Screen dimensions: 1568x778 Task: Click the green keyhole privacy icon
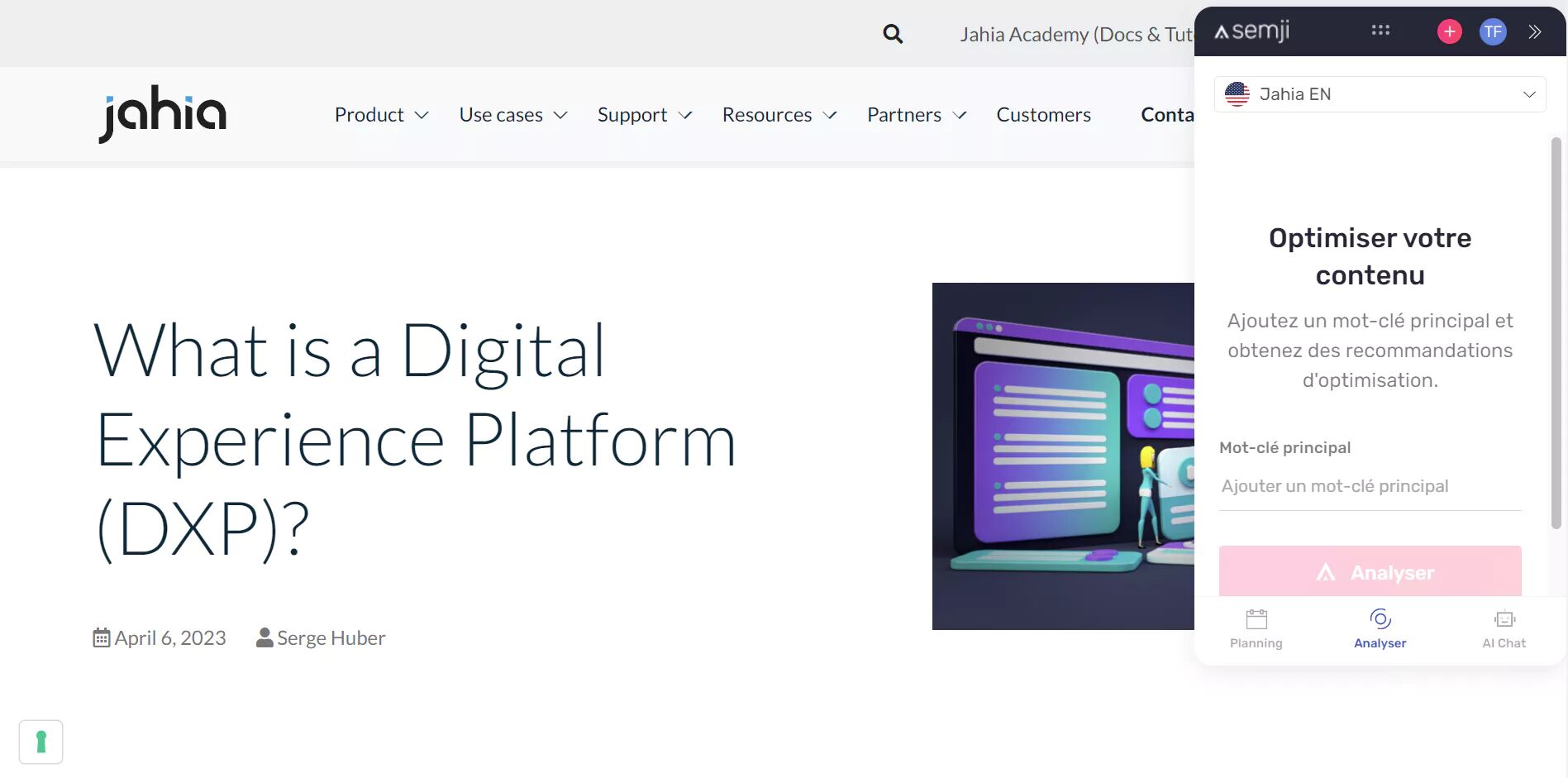point(41,742)
